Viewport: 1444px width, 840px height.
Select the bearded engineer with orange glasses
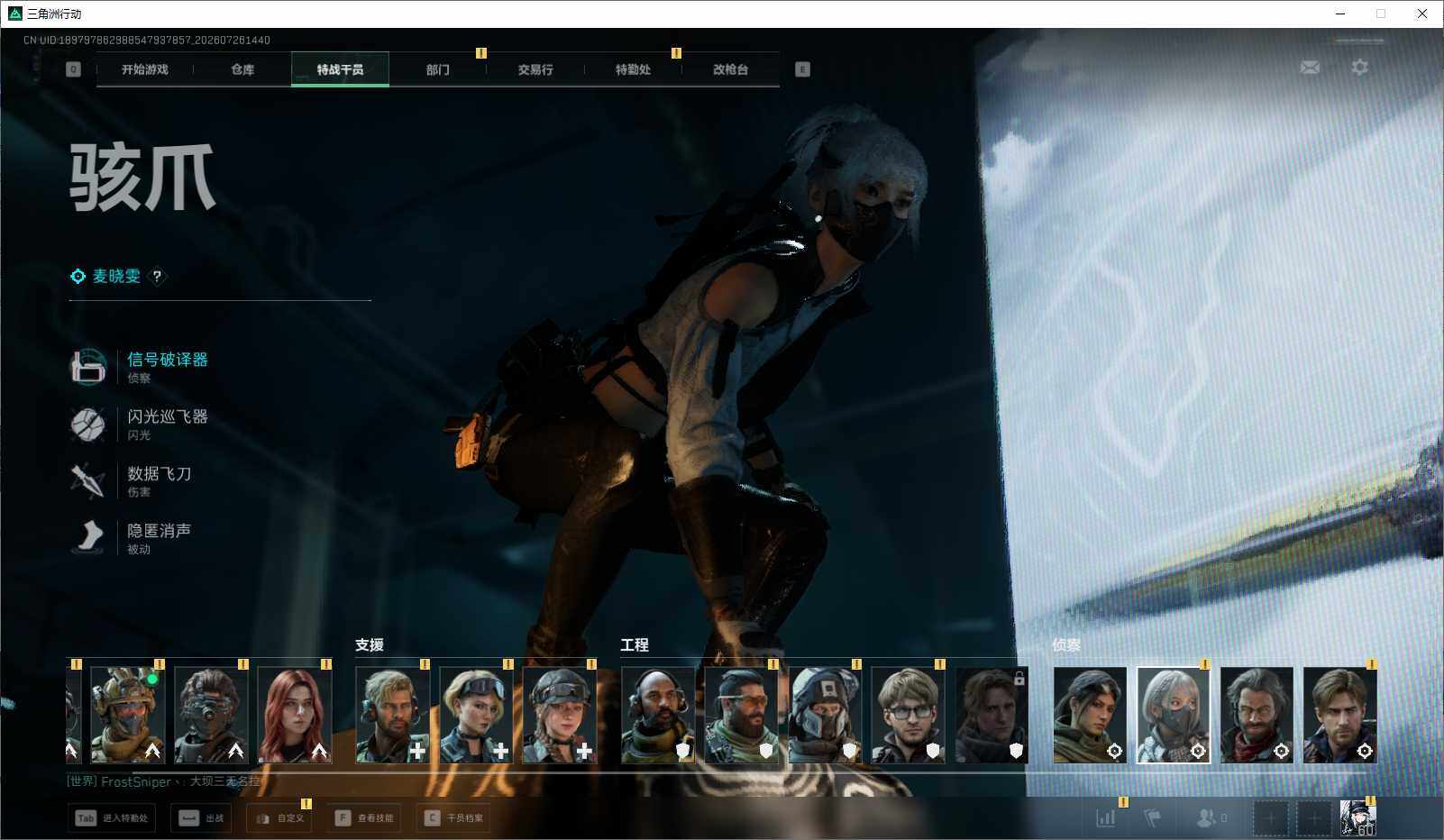tap(741, 715)
